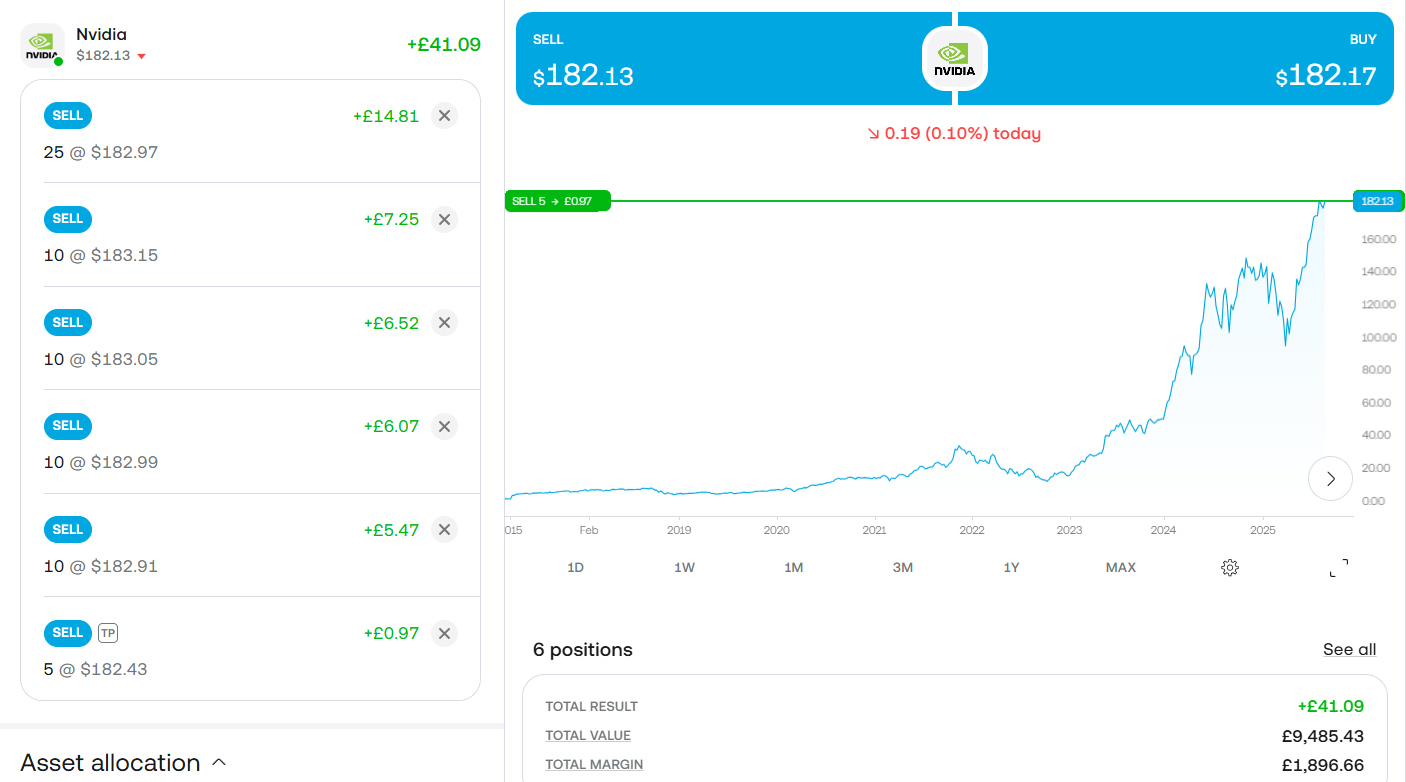This screenshot has width=1406, height=782.
Task: Click the +£0.97 profit value
Action: (x=391, y=633)
